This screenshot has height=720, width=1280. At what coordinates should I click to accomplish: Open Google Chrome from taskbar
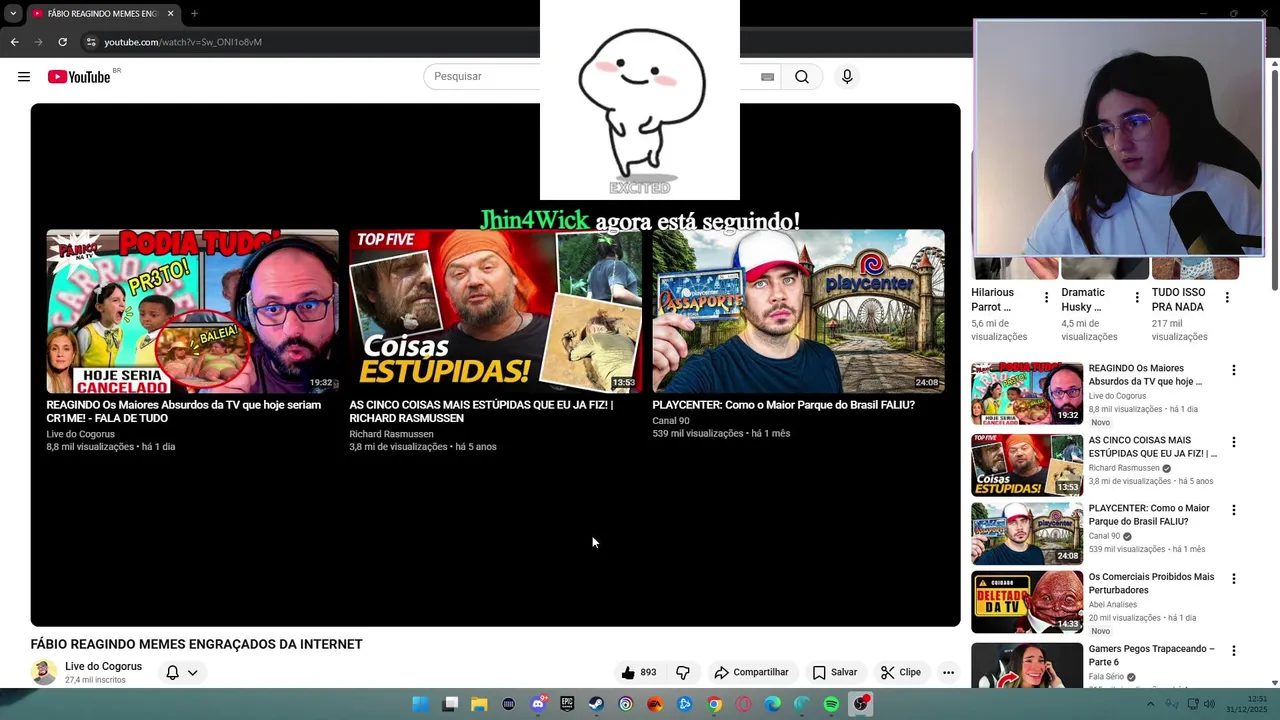[x=714, y=704]
